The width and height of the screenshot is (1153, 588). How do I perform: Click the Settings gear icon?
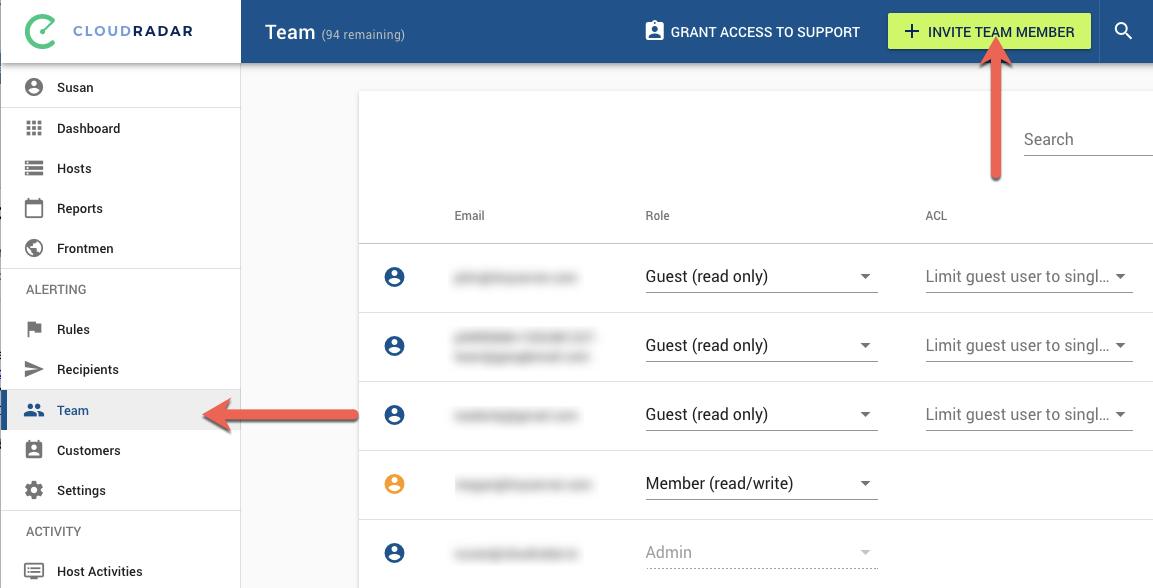coord(34,490)
